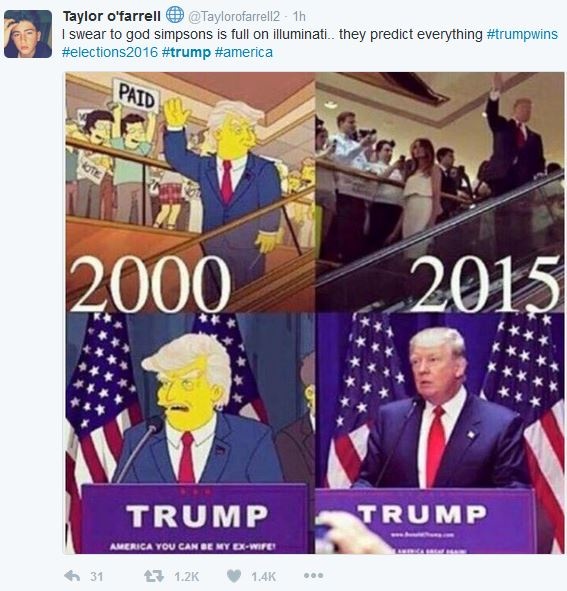Select the bold #trump hashtag
The image size is (567, 591).
tap(186, 52)
